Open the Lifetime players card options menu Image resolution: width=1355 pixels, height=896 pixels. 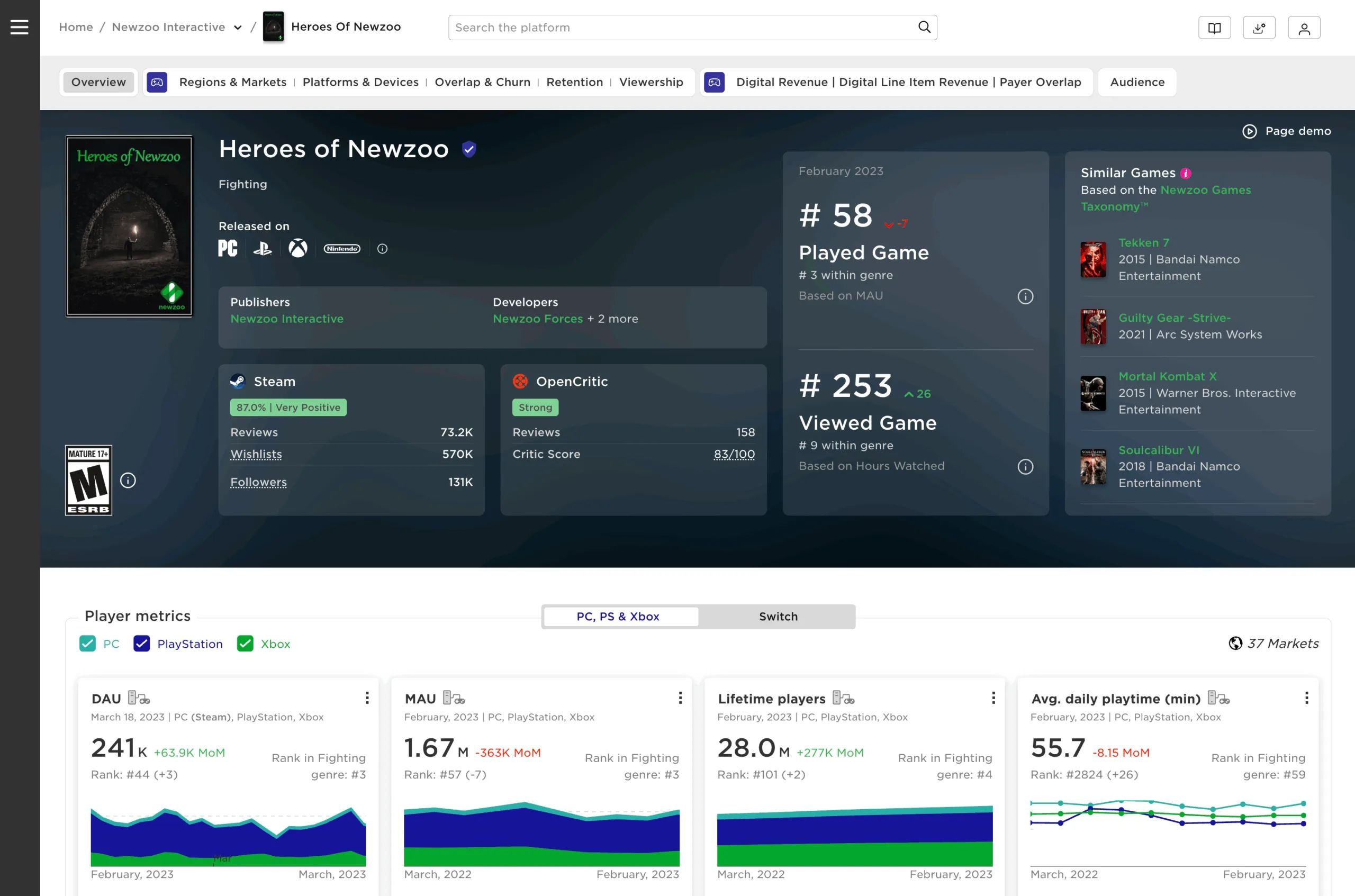(993, 698)
